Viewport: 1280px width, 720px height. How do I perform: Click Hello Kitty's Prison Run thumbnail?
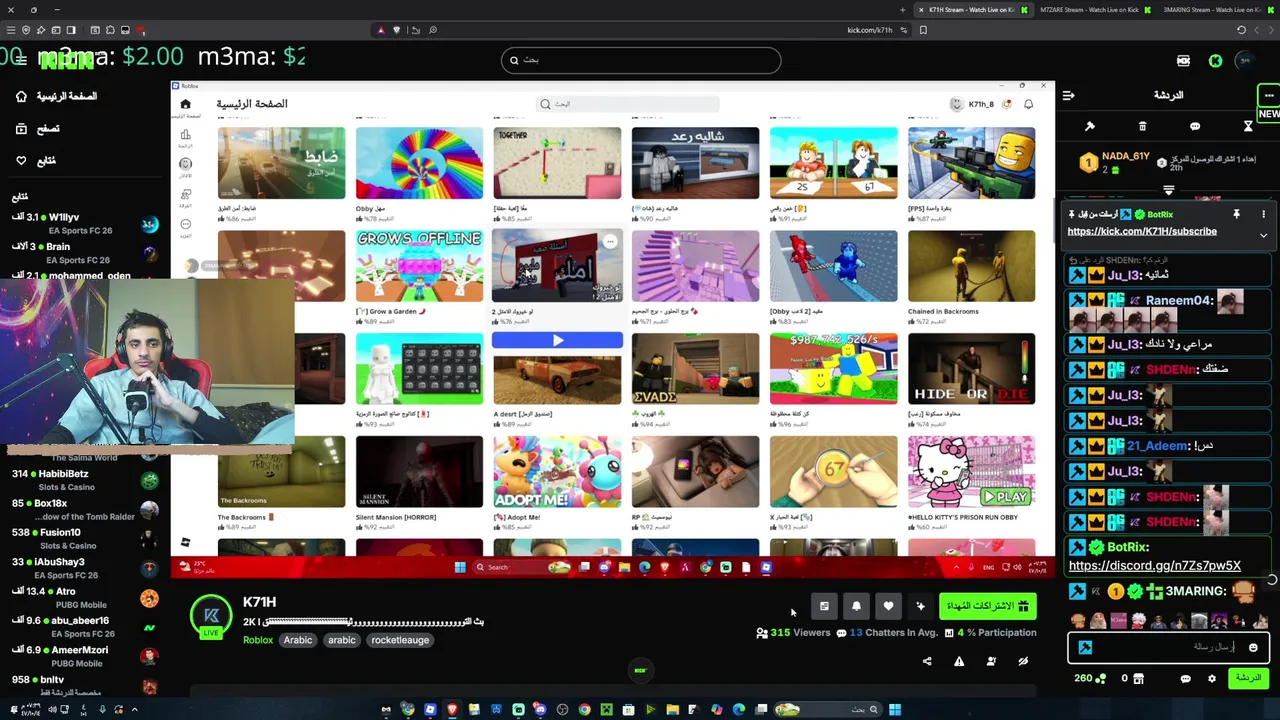coord(971,472)
